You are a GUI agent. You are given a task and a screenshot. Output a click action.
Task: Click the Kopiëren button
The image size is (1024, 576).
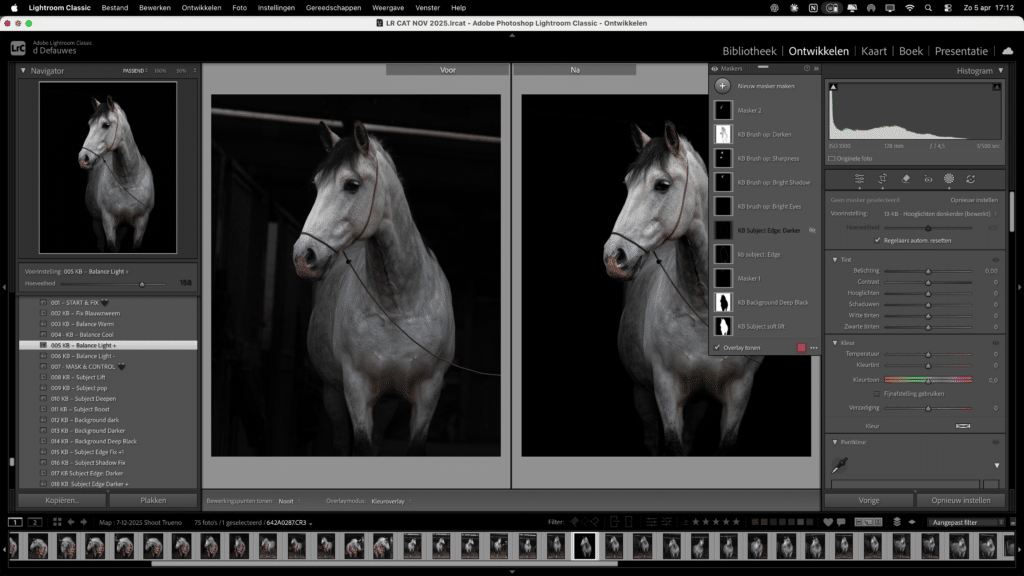pyautogui.click(x=62, y=500)
